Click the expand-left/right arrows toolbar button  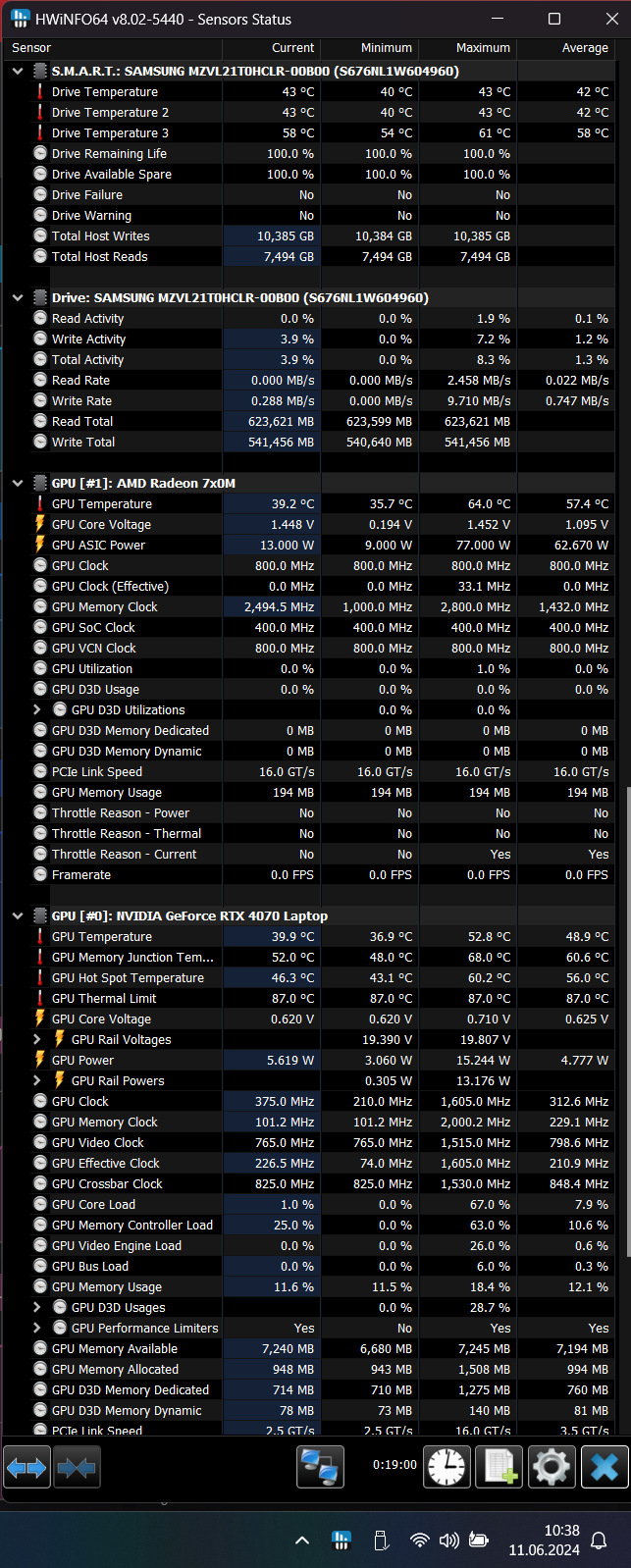pyautogui.click(x=26, y=1468)
